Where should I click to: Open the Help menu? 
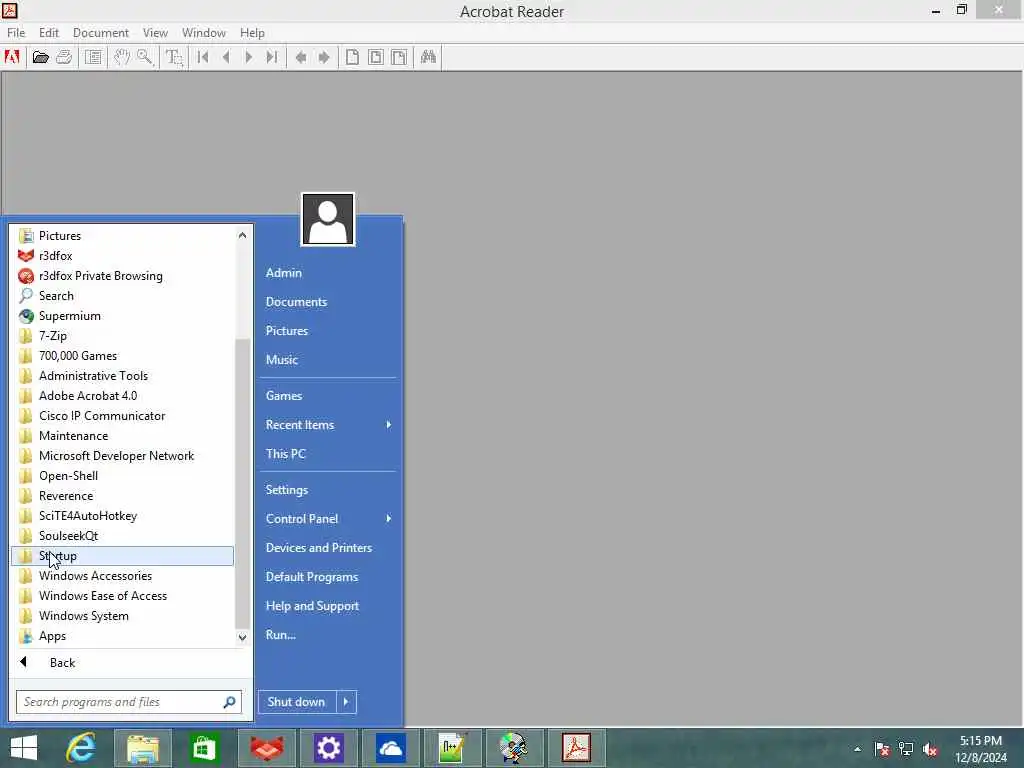pyautogui.click(x=252, y=33)
